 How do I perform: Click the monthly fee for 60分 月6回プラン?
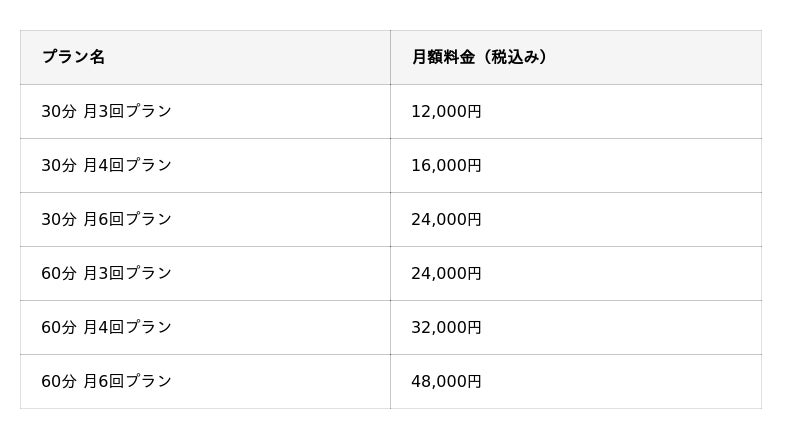click(x=446, y=381)
